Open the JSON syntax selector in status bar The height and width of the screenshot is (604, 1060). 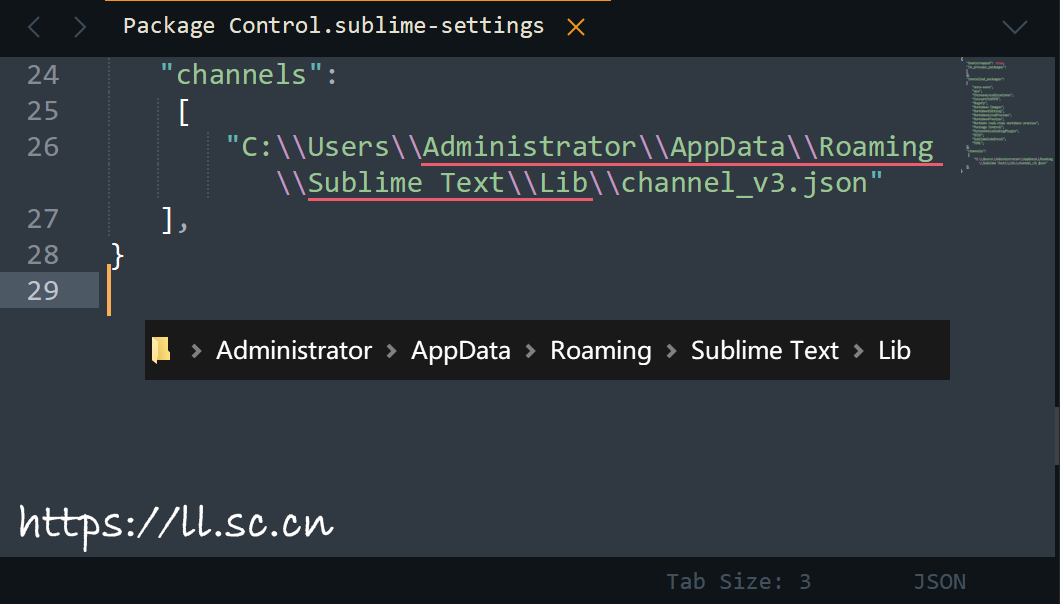point(939,582)
